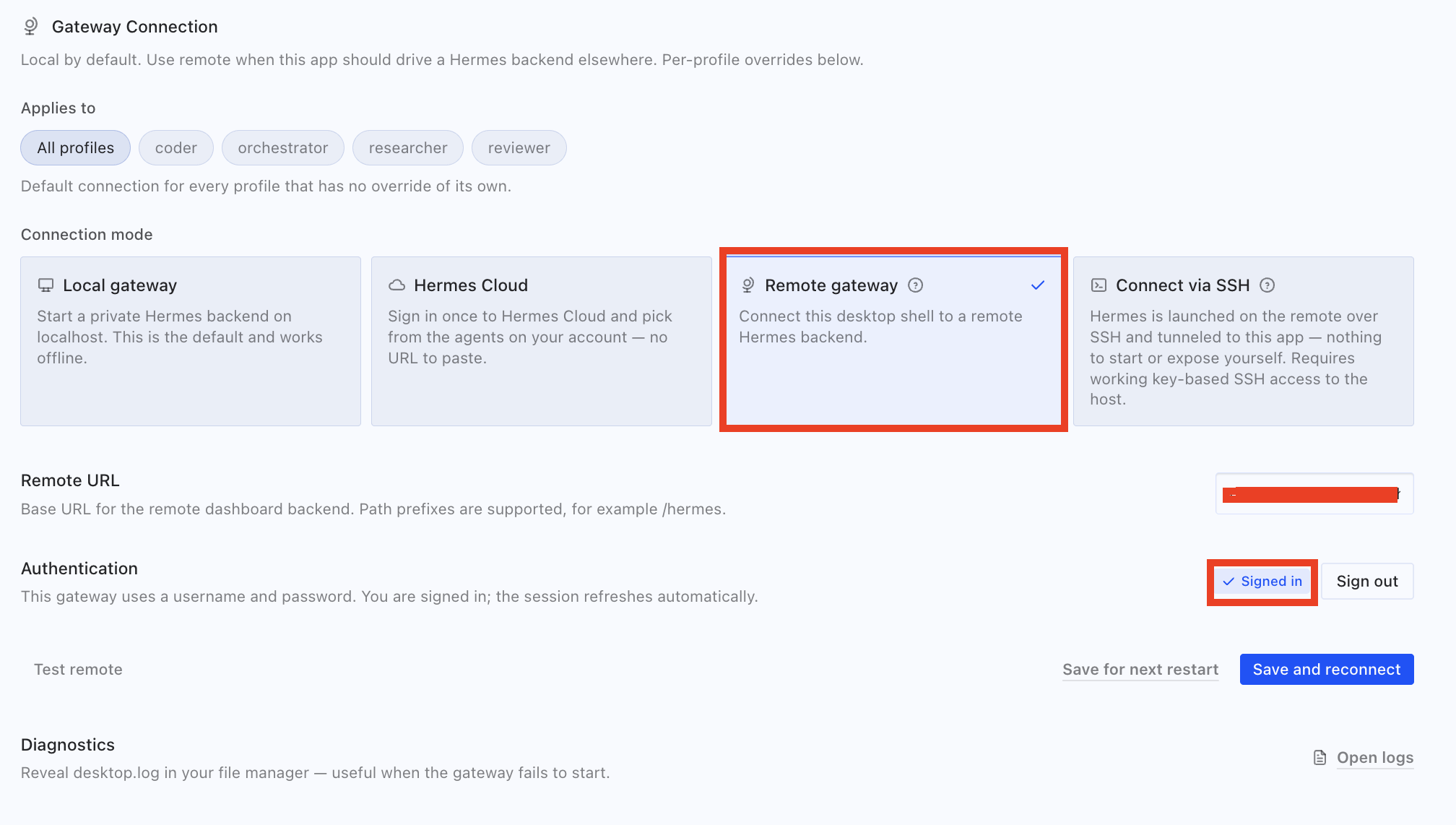
Task: Click the text starting 'This gateway uses a username'
Action: 389,597
